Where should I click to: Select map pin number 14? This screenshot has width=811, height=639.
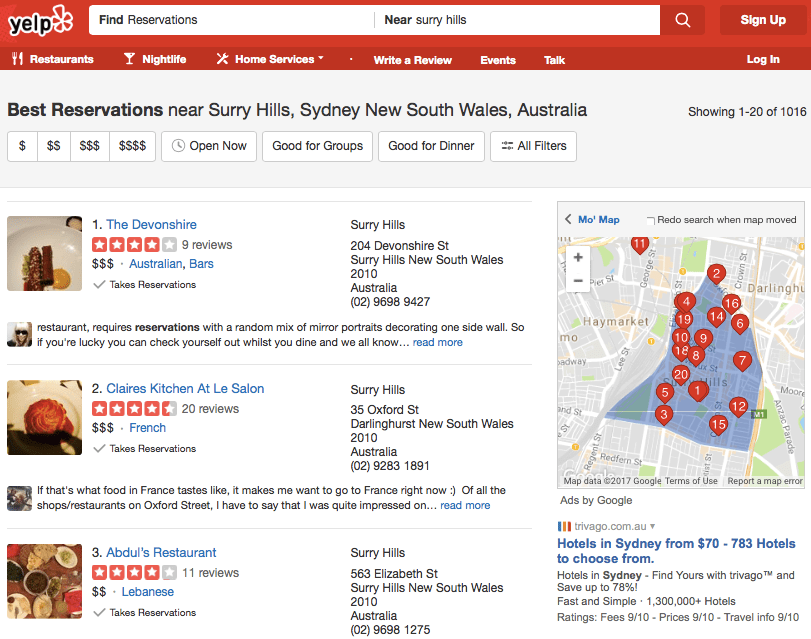pos(716,317)
